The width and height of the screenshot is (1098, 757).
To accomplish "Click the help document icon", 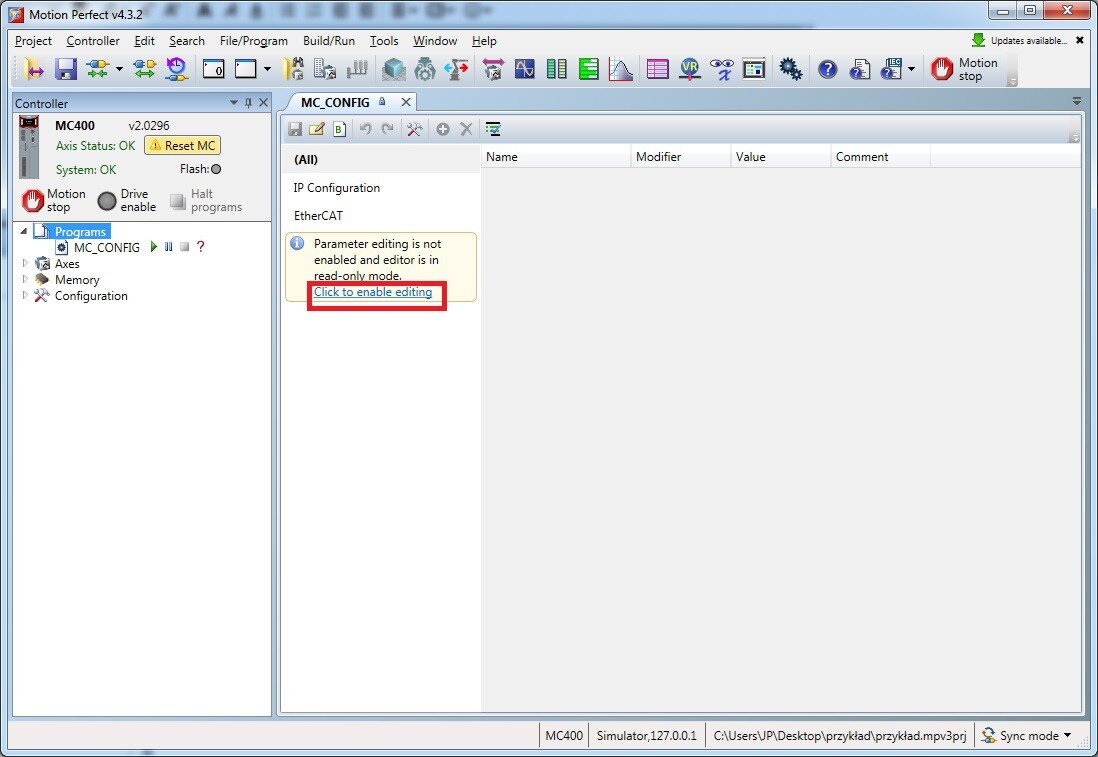I will [860, 69].
